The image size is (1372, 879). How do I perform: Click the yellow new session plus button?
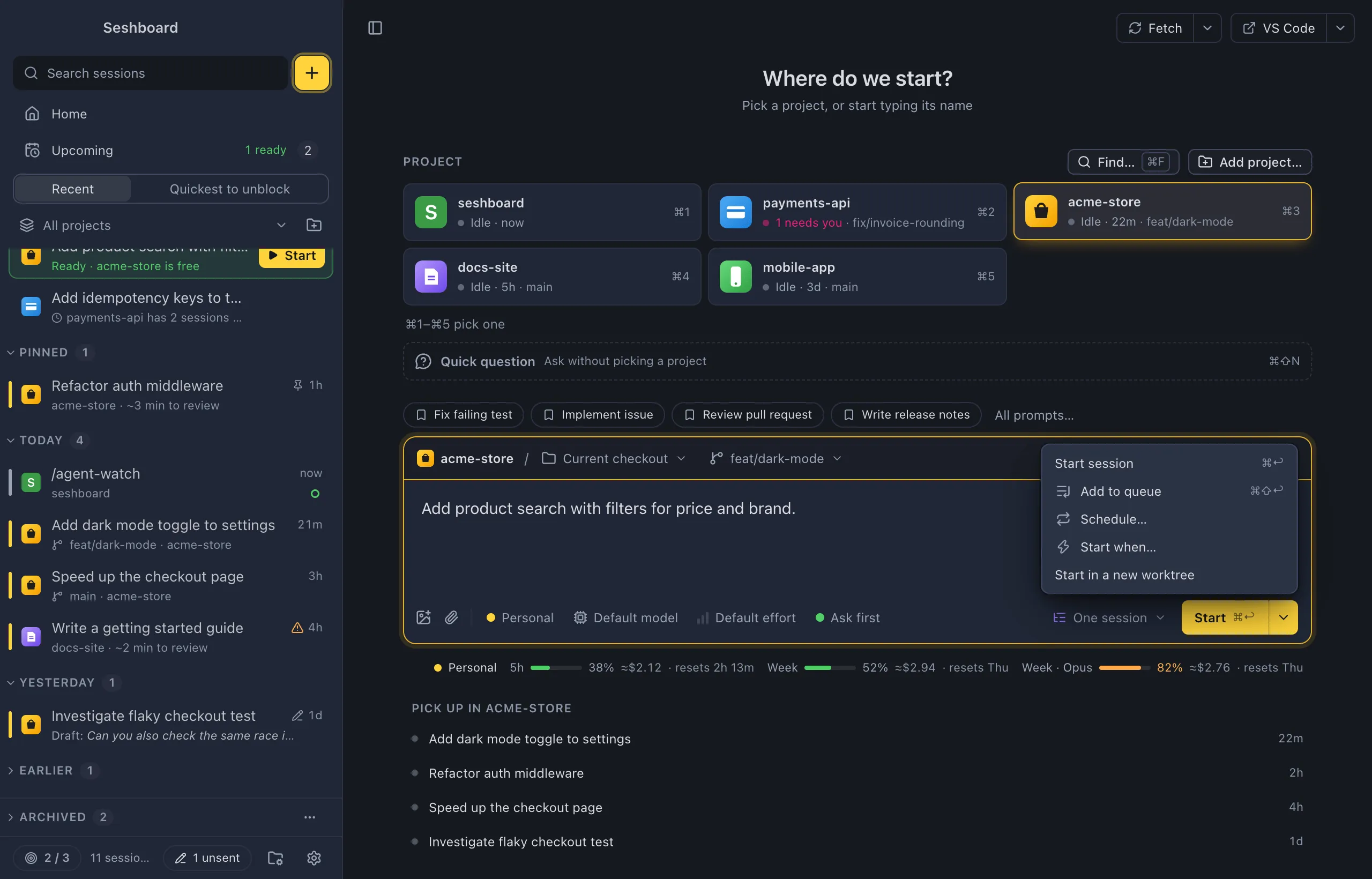pyautogui.click(x=311, y=73)
